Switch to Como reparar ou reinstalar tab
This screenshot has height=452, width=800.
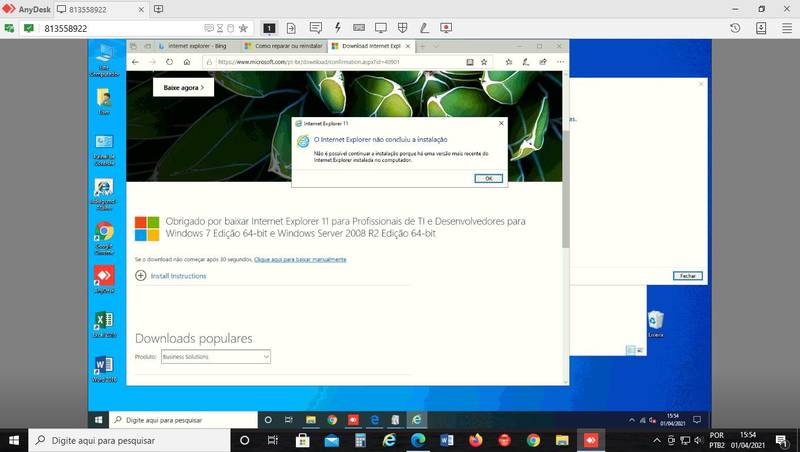coord(284,46)
